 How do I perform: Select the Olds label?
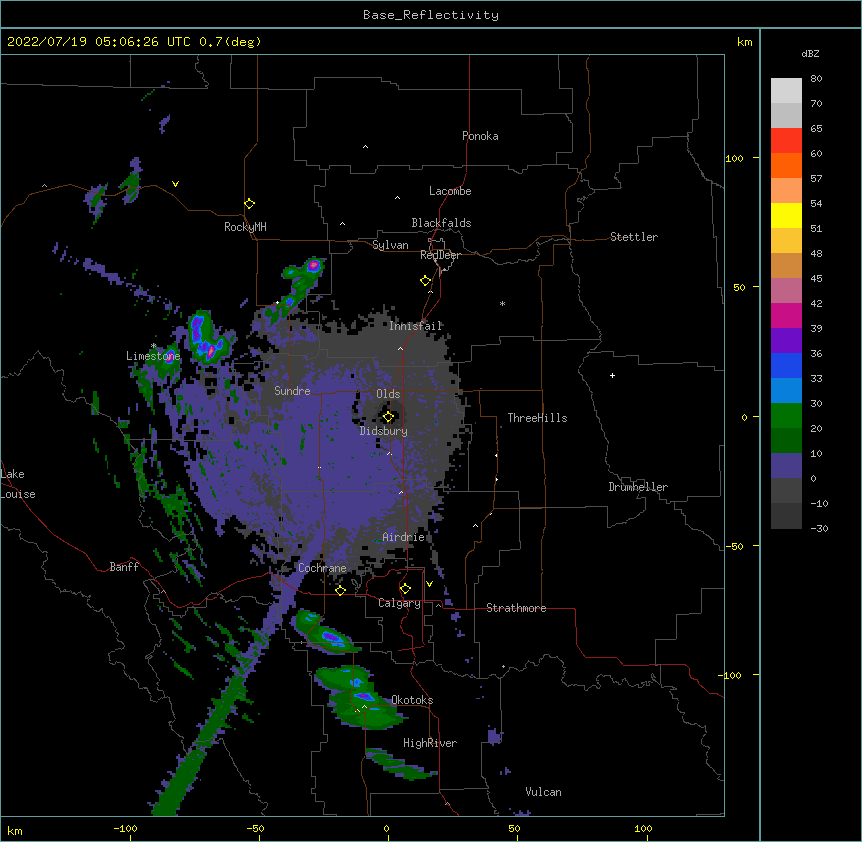pos(388,394)
